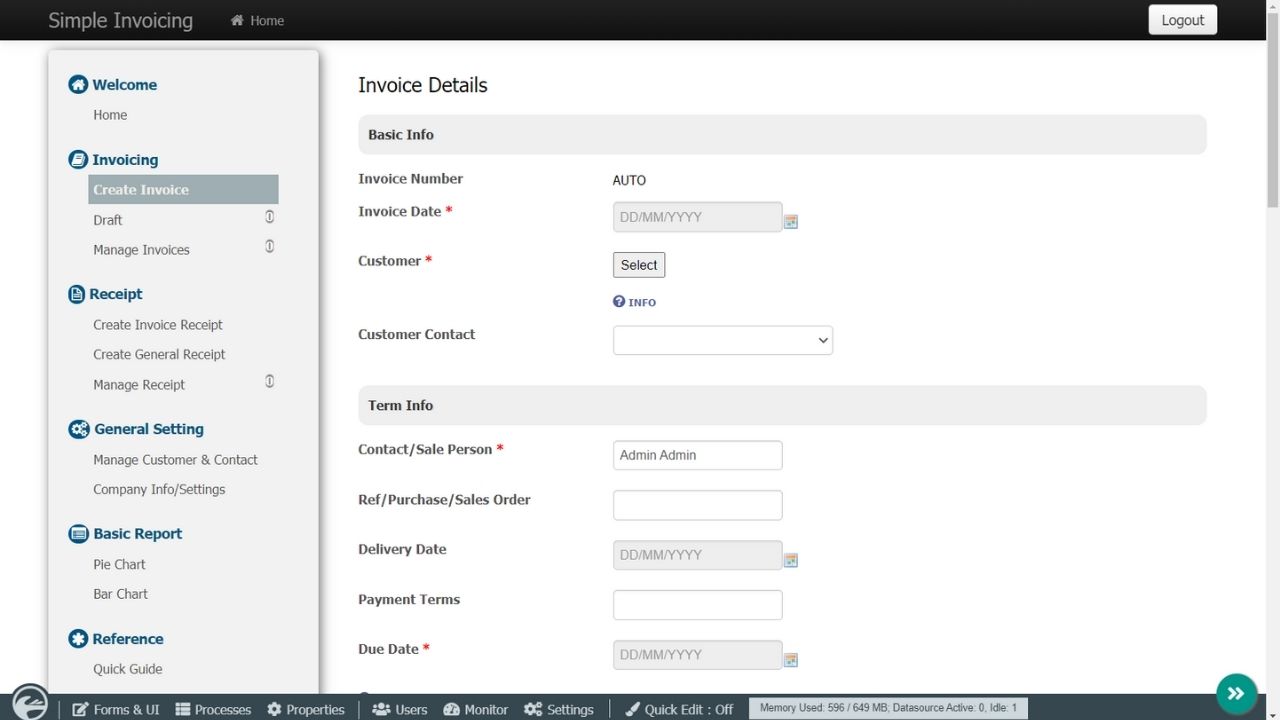Toggle Quick Edit mode off/on
The image size is (1280, 720).
(x=679, y=709)
